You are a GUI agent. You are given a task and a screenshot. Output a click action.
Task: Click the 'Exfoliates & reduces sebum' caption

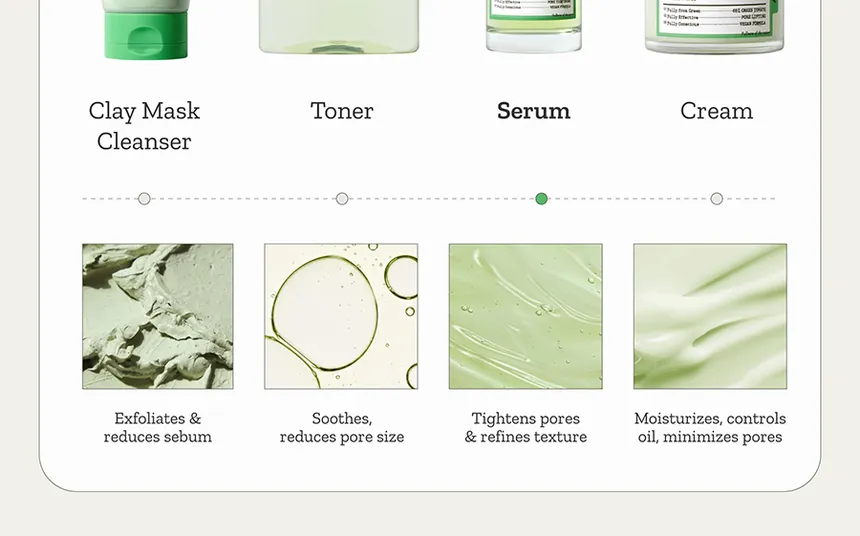158,427
